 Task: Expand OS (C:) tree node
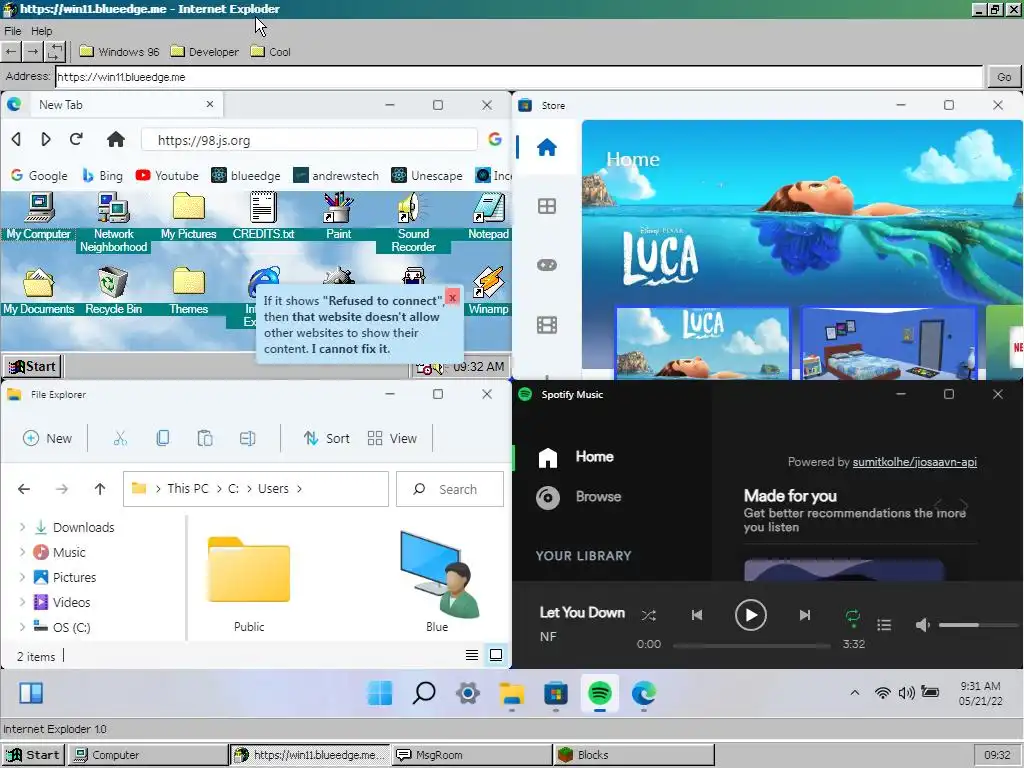tap(22, 627)
